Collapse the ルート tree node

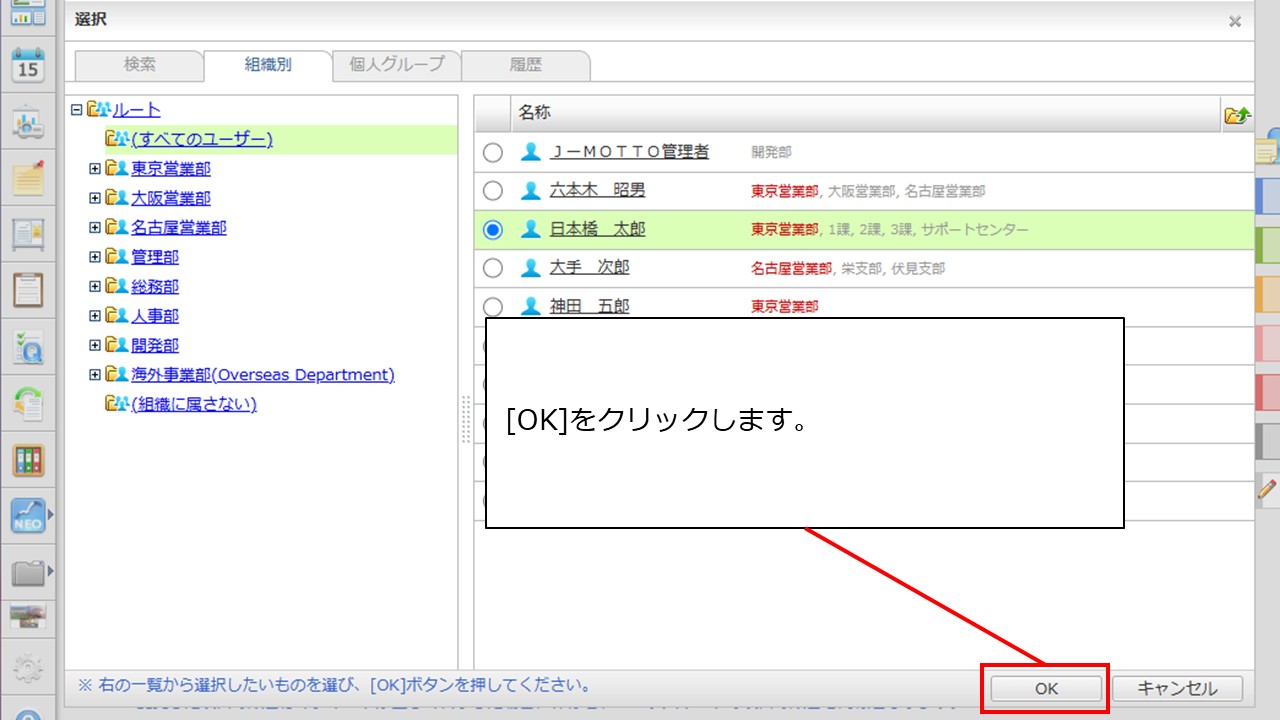77,110
